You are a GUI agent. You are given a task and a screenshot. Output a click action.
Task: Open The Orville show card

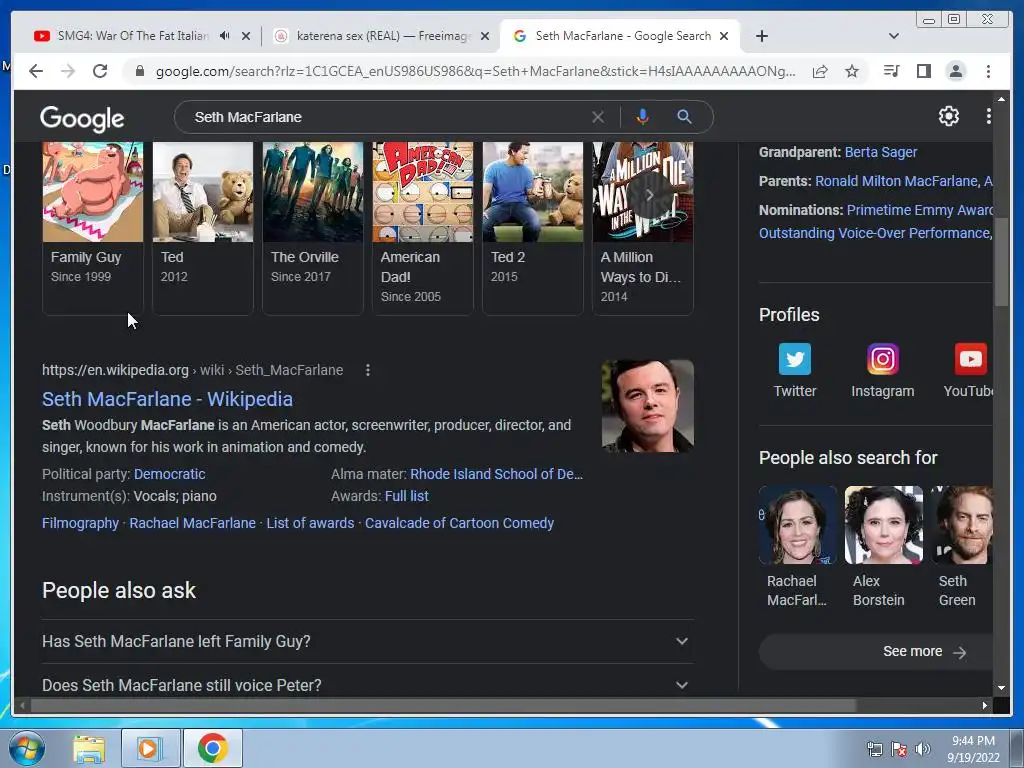coord(312,229)
